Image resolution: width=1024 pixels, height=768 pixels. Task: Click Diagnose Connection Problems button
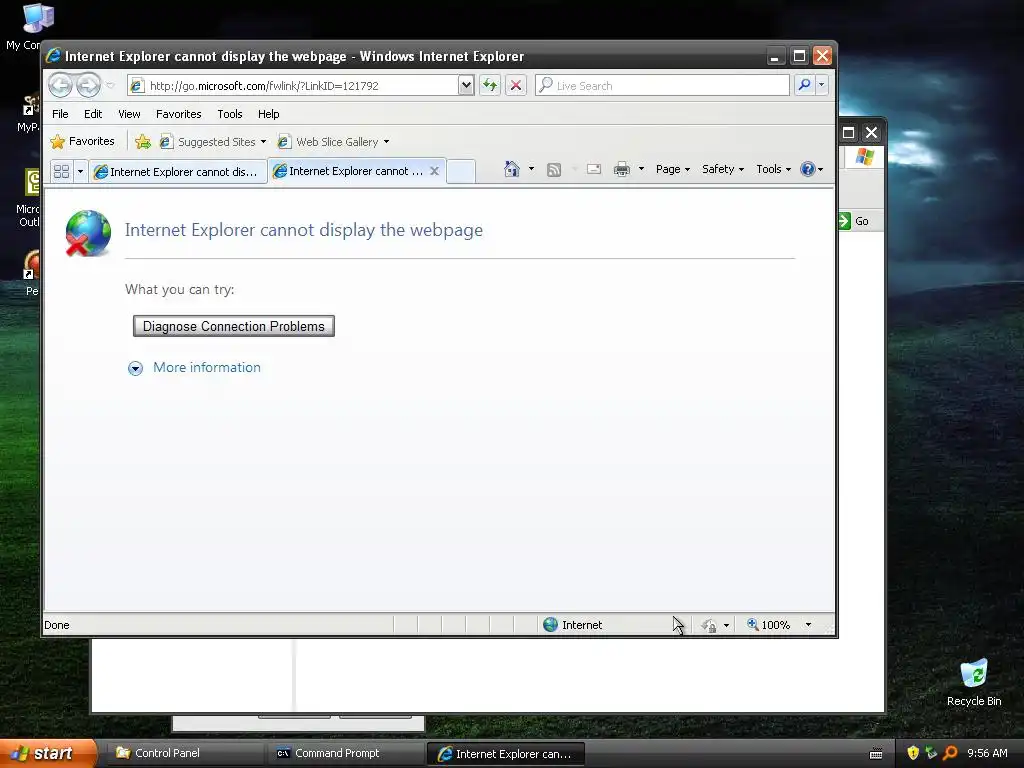(x=234, y=326)
